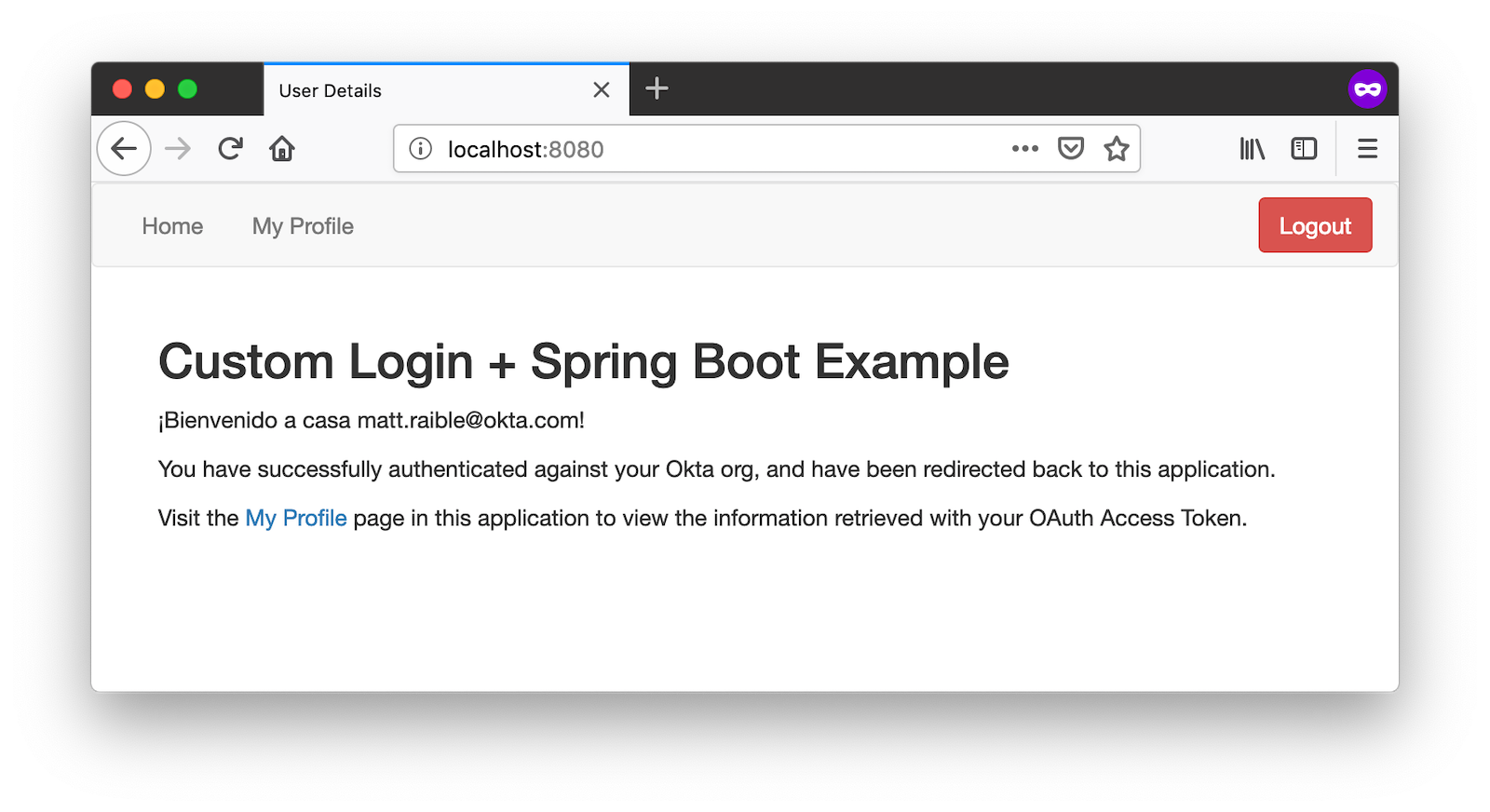Toggle the sidebar view
1490x812 pixels.
pos(1304,149)
